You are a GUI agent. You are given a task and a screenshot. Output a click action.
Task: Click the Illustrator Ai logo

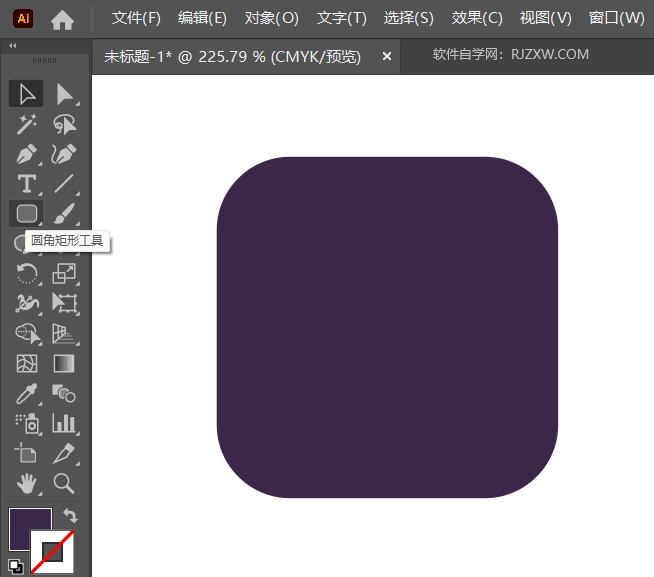tap(23, 18)
